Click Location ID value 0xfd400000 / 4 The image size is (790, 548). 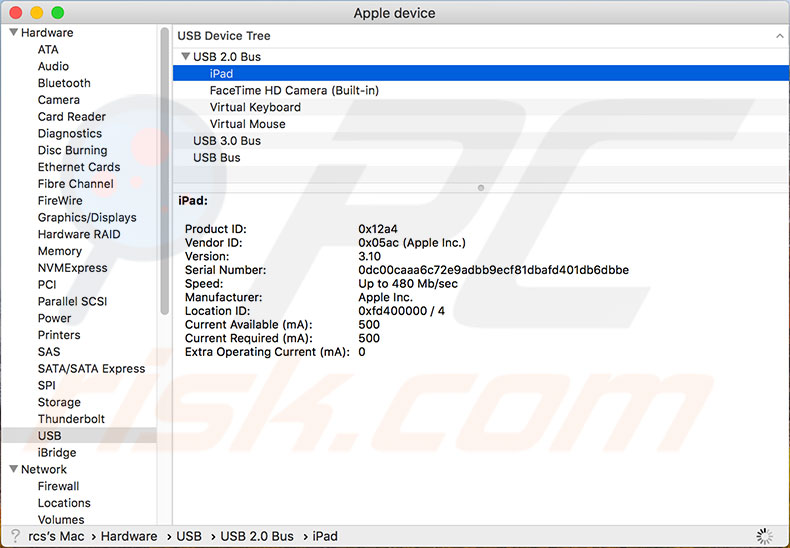(x=401, y=311)
